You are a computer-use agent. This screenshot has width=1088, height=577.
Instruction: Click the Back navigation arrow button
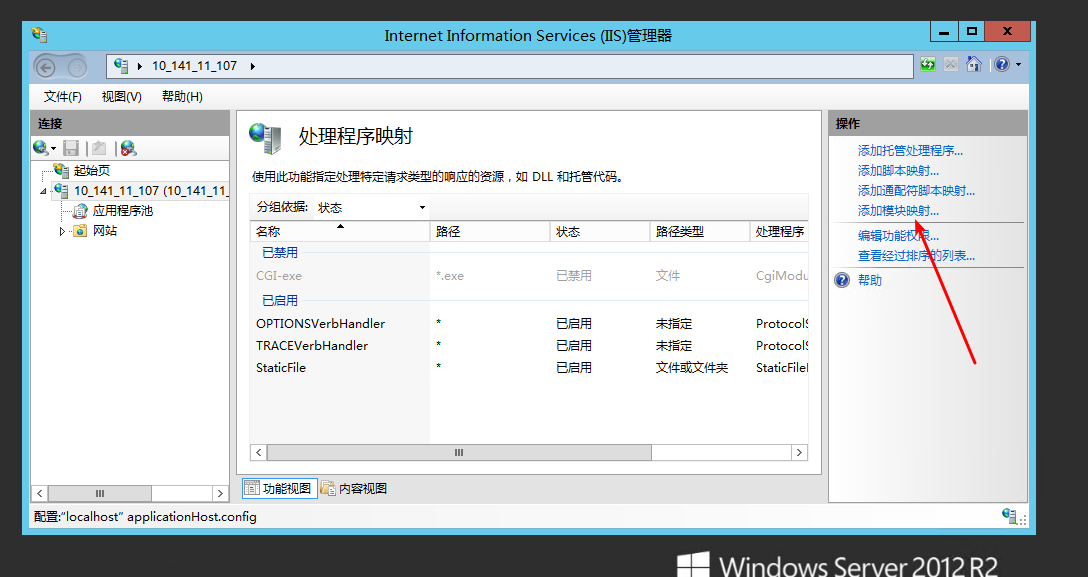tap(46, 66)
